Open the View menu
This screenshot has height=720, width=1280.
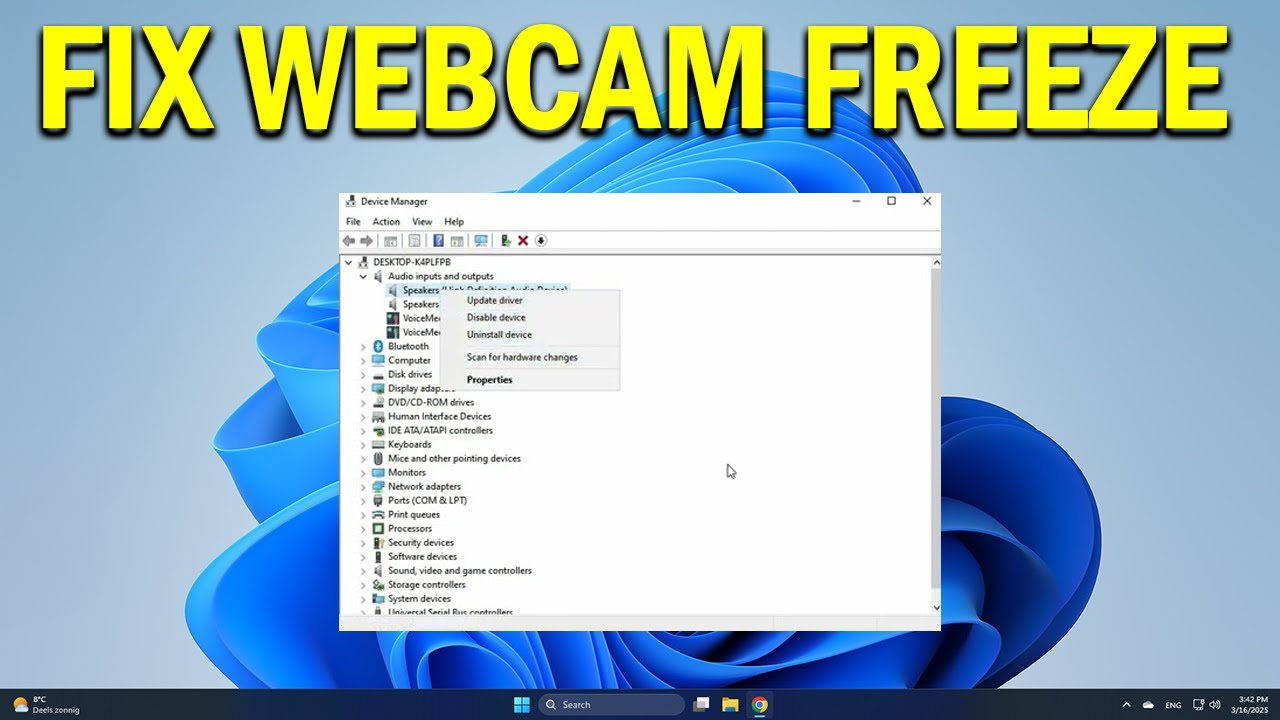[x=422, y=222]
